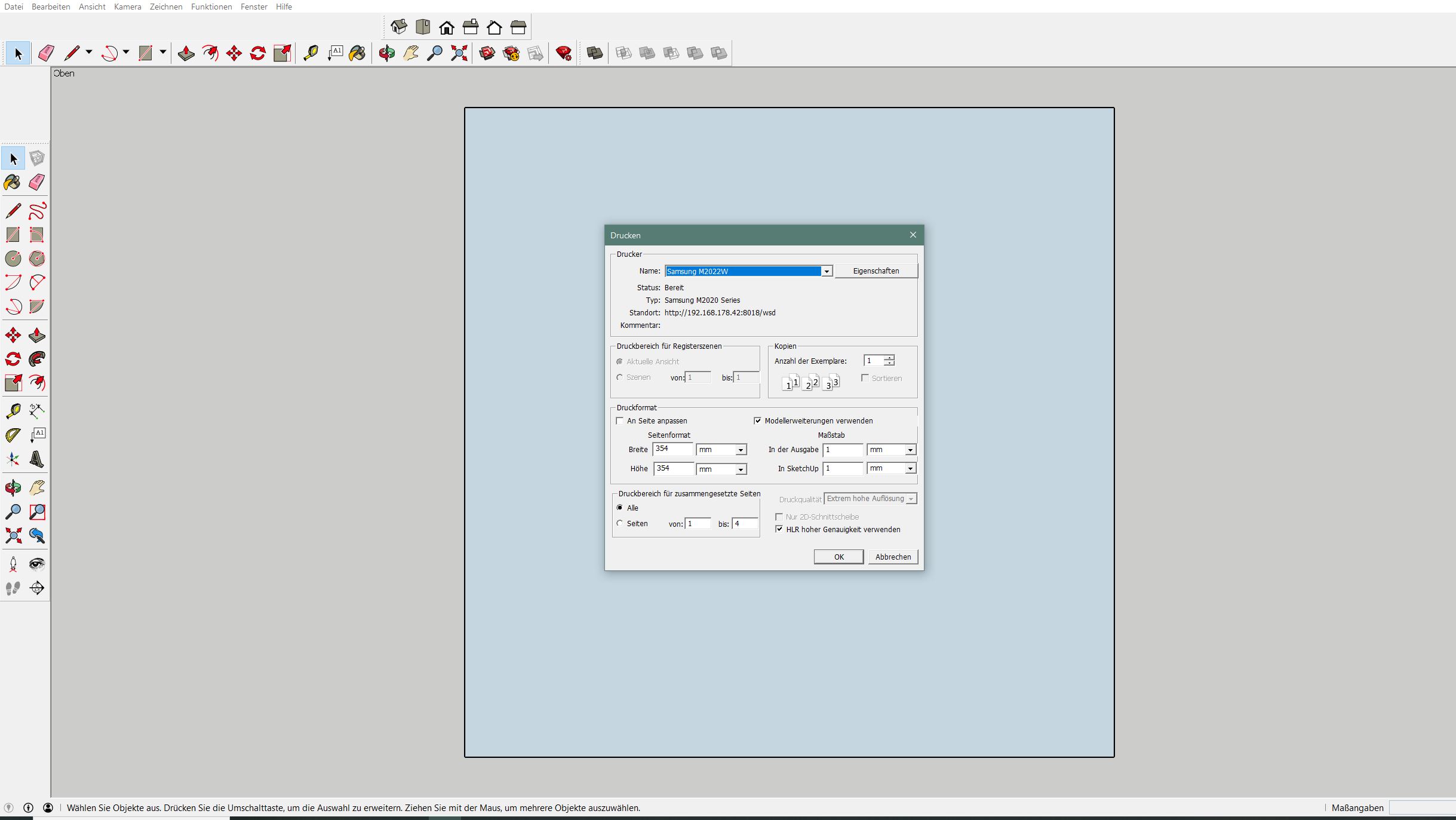Open the Kamera menu

point(127,7)
